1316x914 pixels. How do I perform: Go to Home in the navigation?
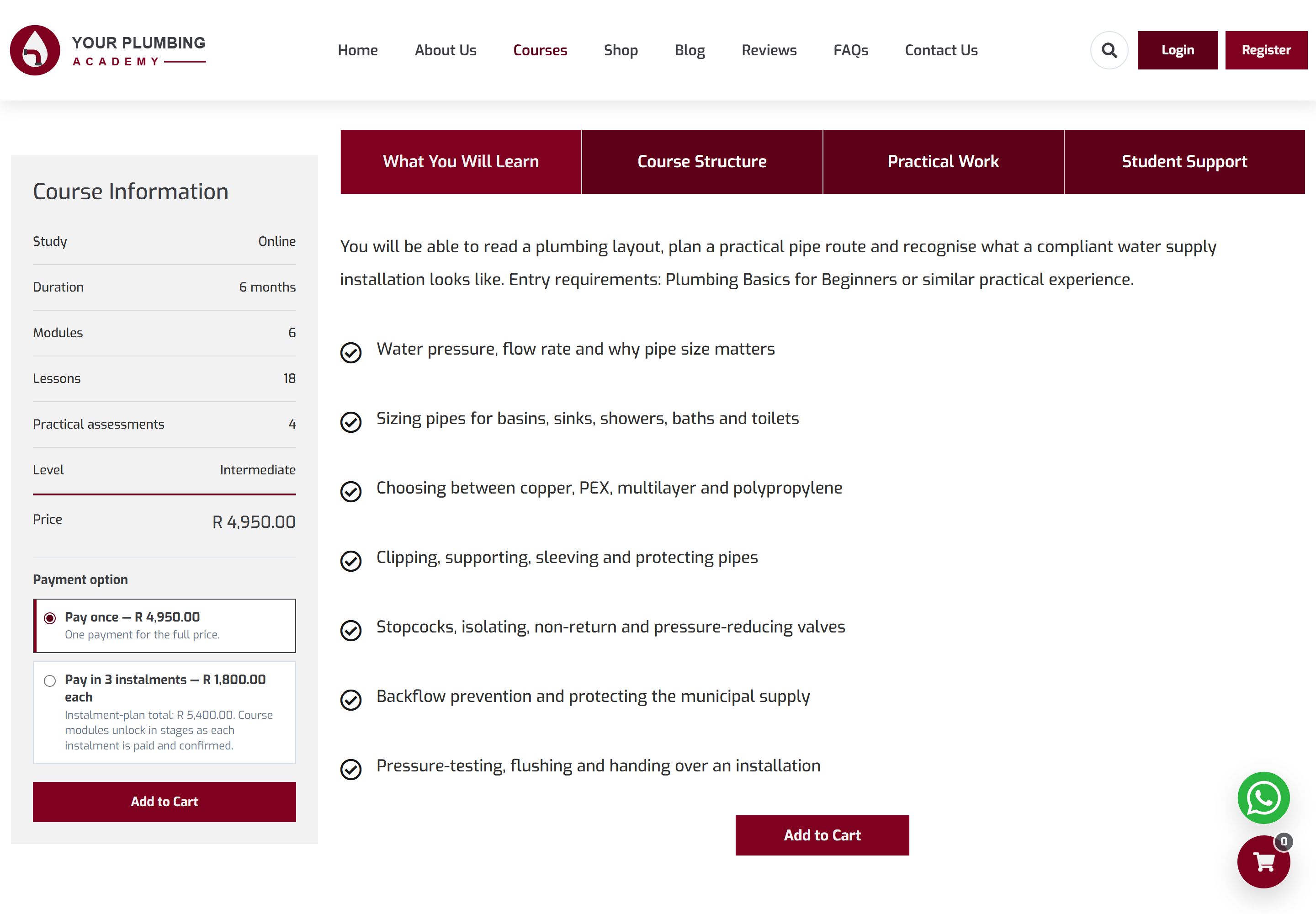[357, 50]
